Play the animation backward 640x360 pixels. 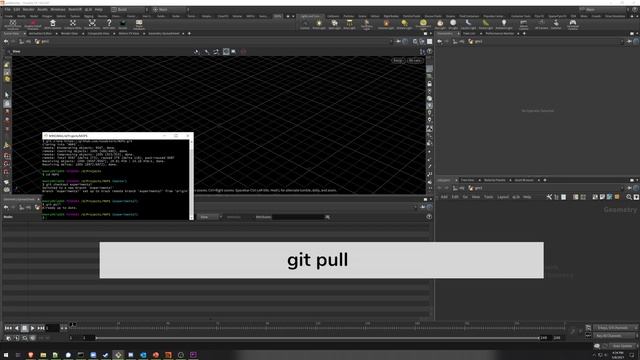17,328
